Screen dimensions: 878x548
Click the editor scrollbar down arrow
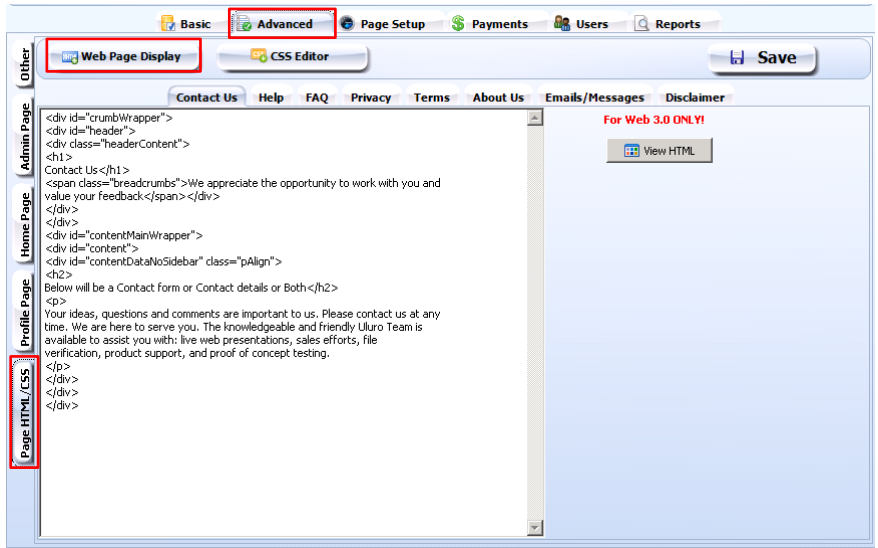[535, 527]
